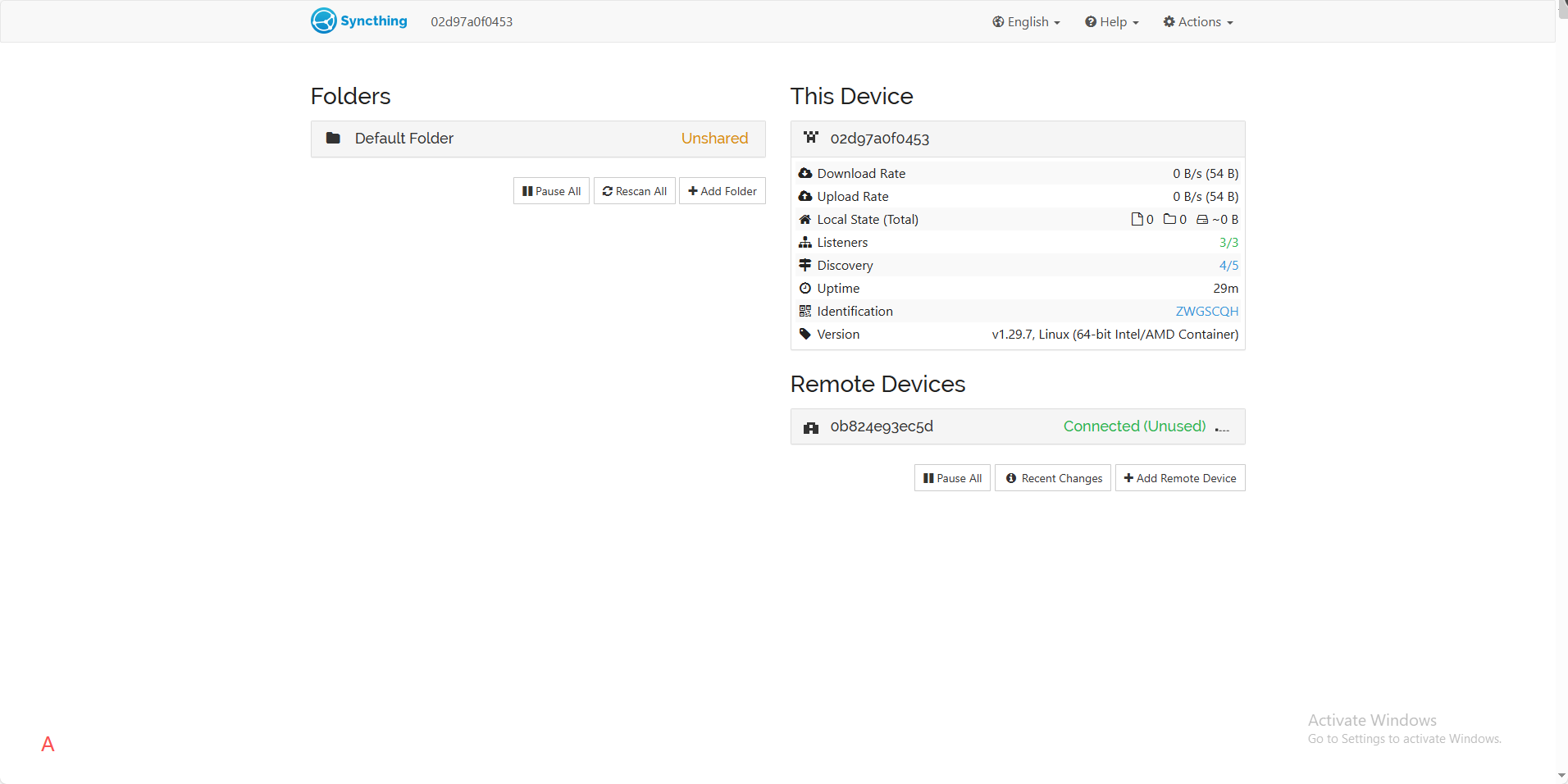Pause all folders
The height and width of the screenshot is (784, 1568).
551,191
